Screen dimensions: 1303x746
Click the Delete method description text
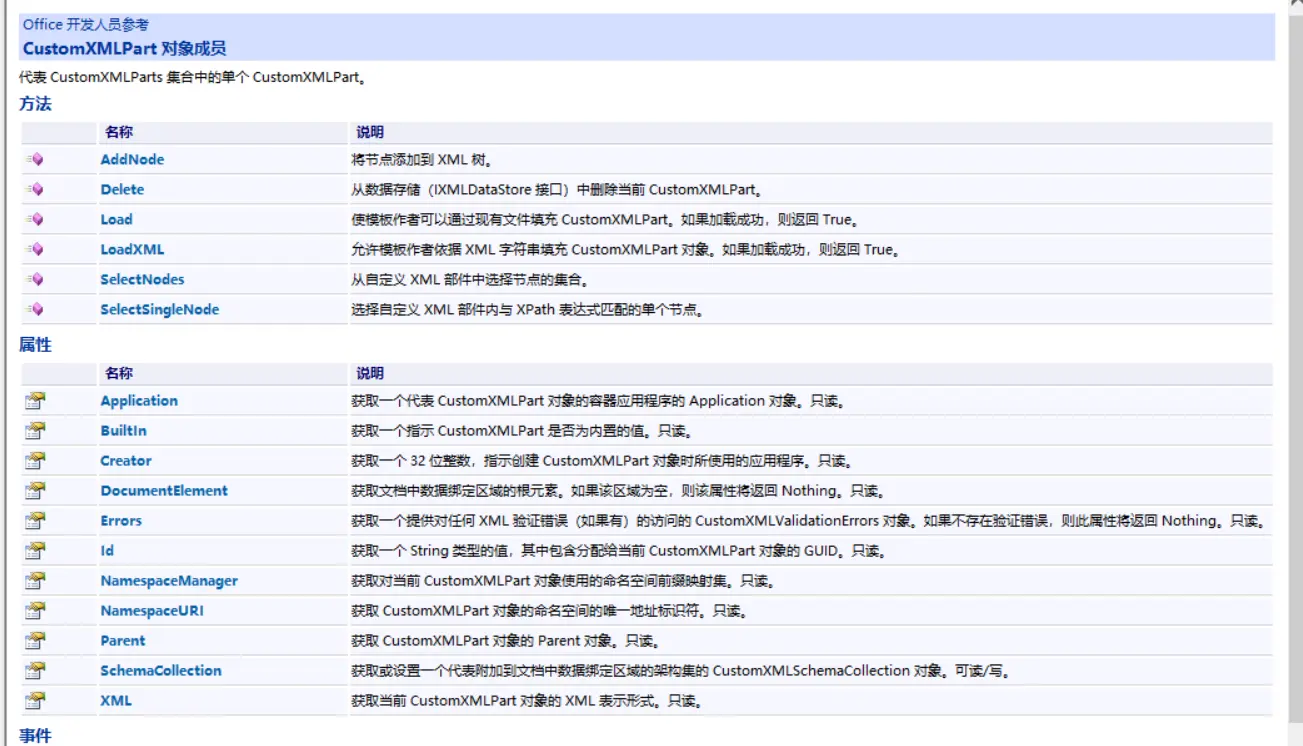558,190
